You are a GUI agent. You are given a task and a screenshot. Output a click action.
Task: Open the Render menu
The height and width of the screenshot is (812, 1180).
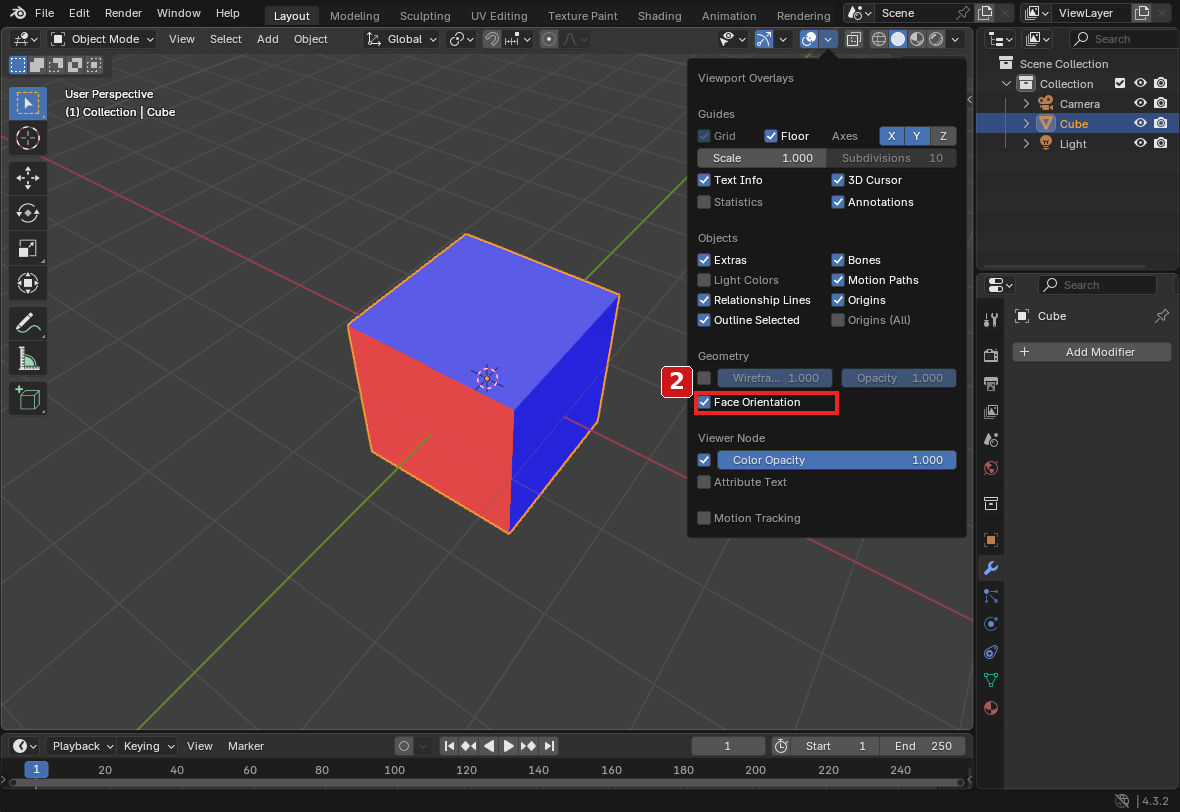[x=123, y=13]
